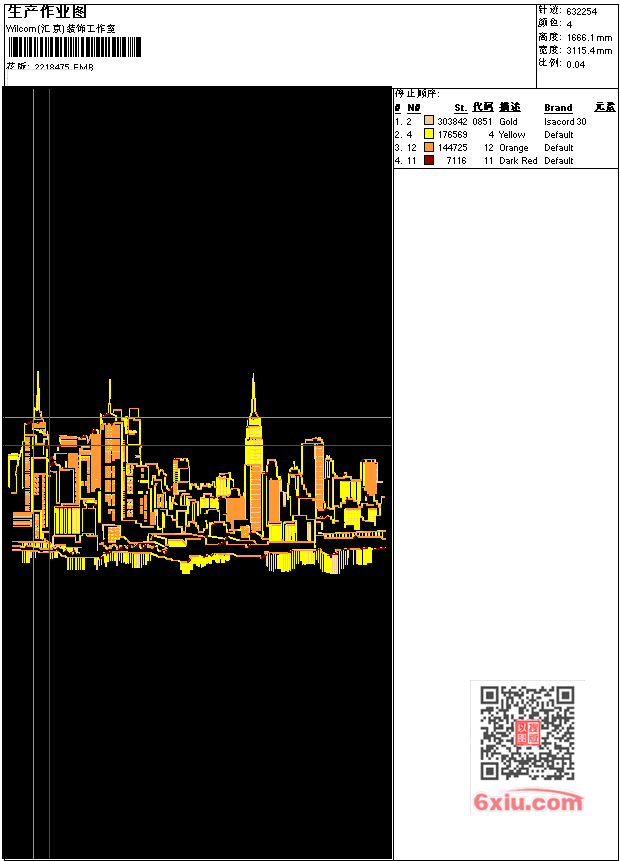This screenshot has height=861, width=620.
Task: Click the stitch count '7116' for Dark Red
Action: pyautogui.click(x=456, y=161)
